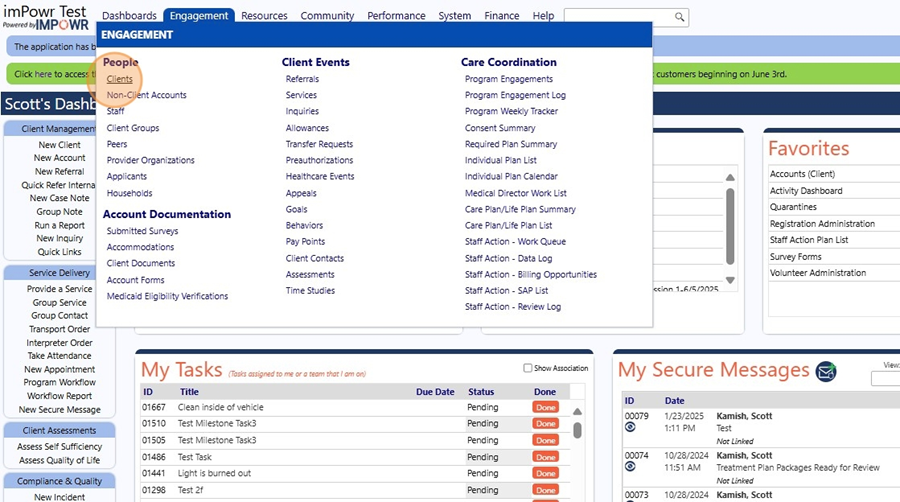900x502 pixels.
Task: Open the Finance menu
Action: pos(501,16)
